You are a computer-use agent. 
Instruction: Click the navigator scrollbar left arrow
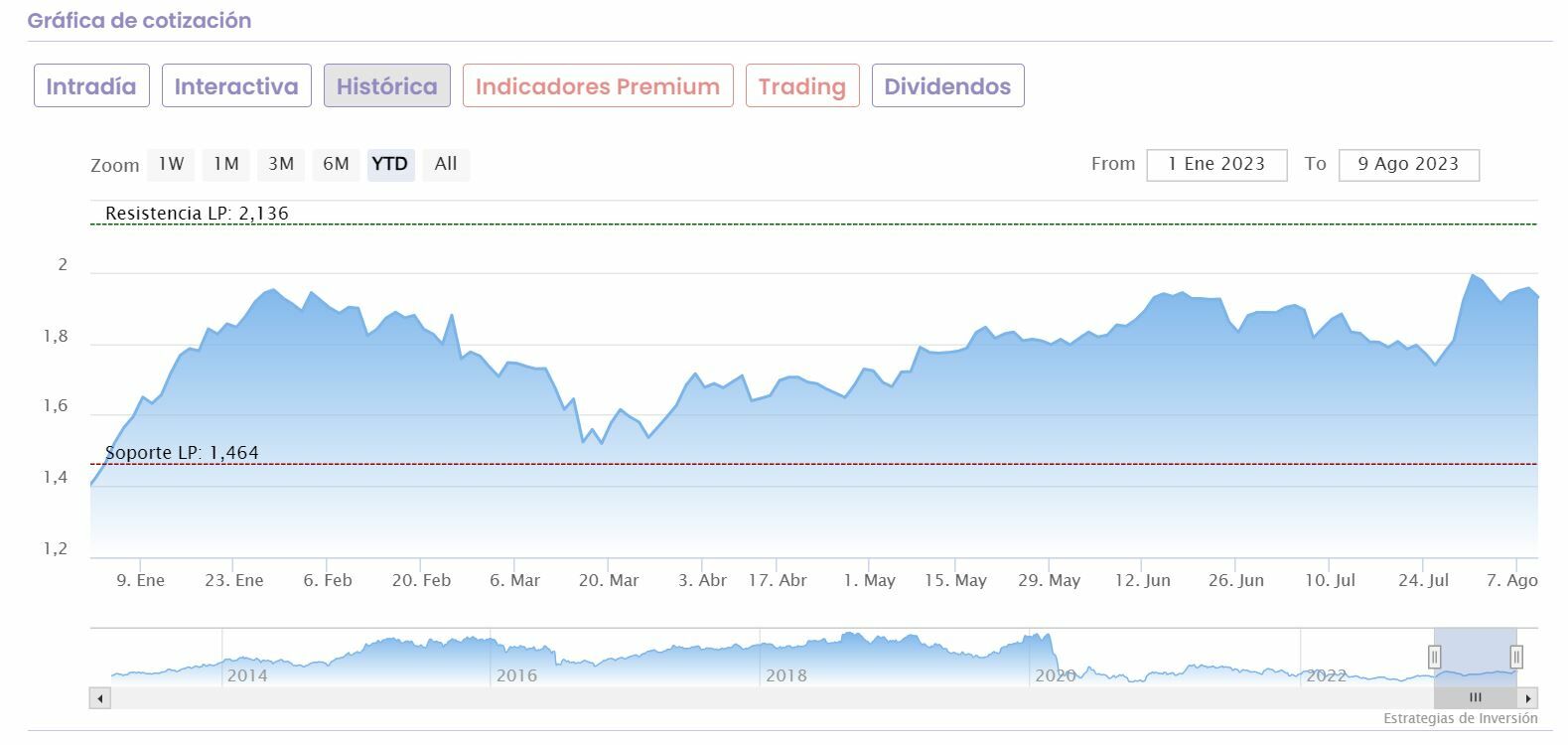pos(99,698)
